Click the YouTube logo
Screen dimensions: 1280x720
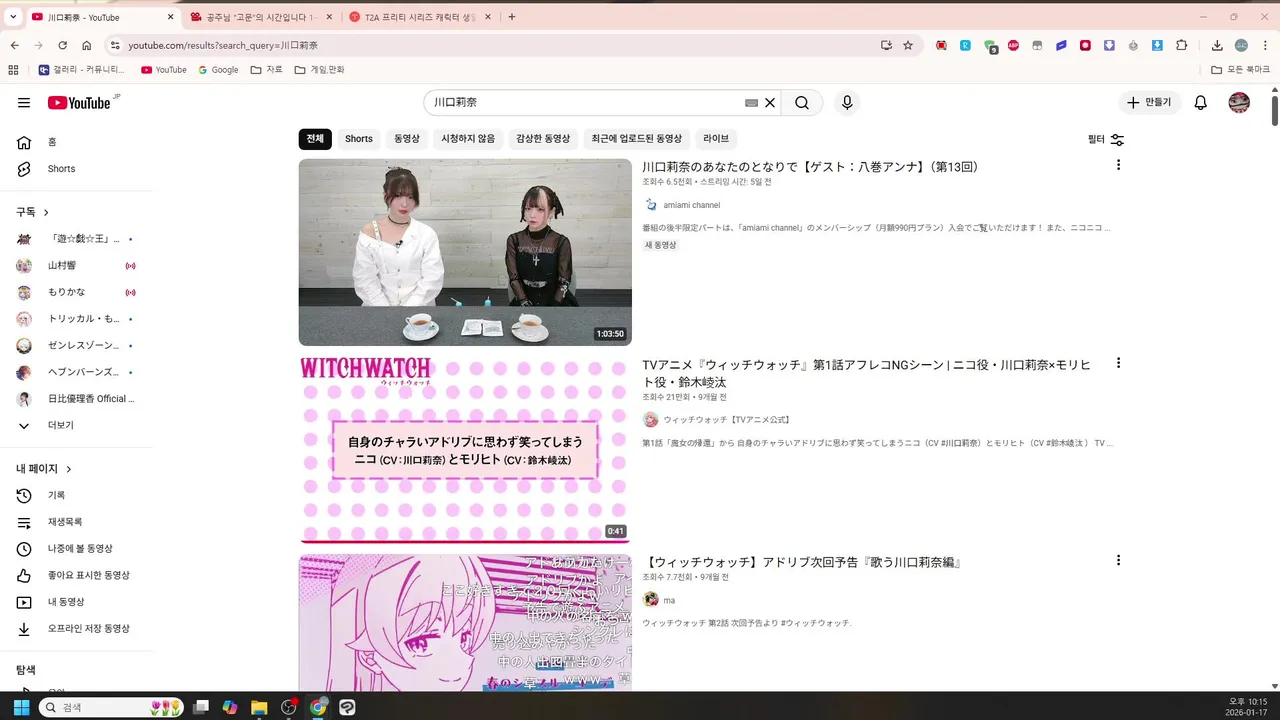80,103
